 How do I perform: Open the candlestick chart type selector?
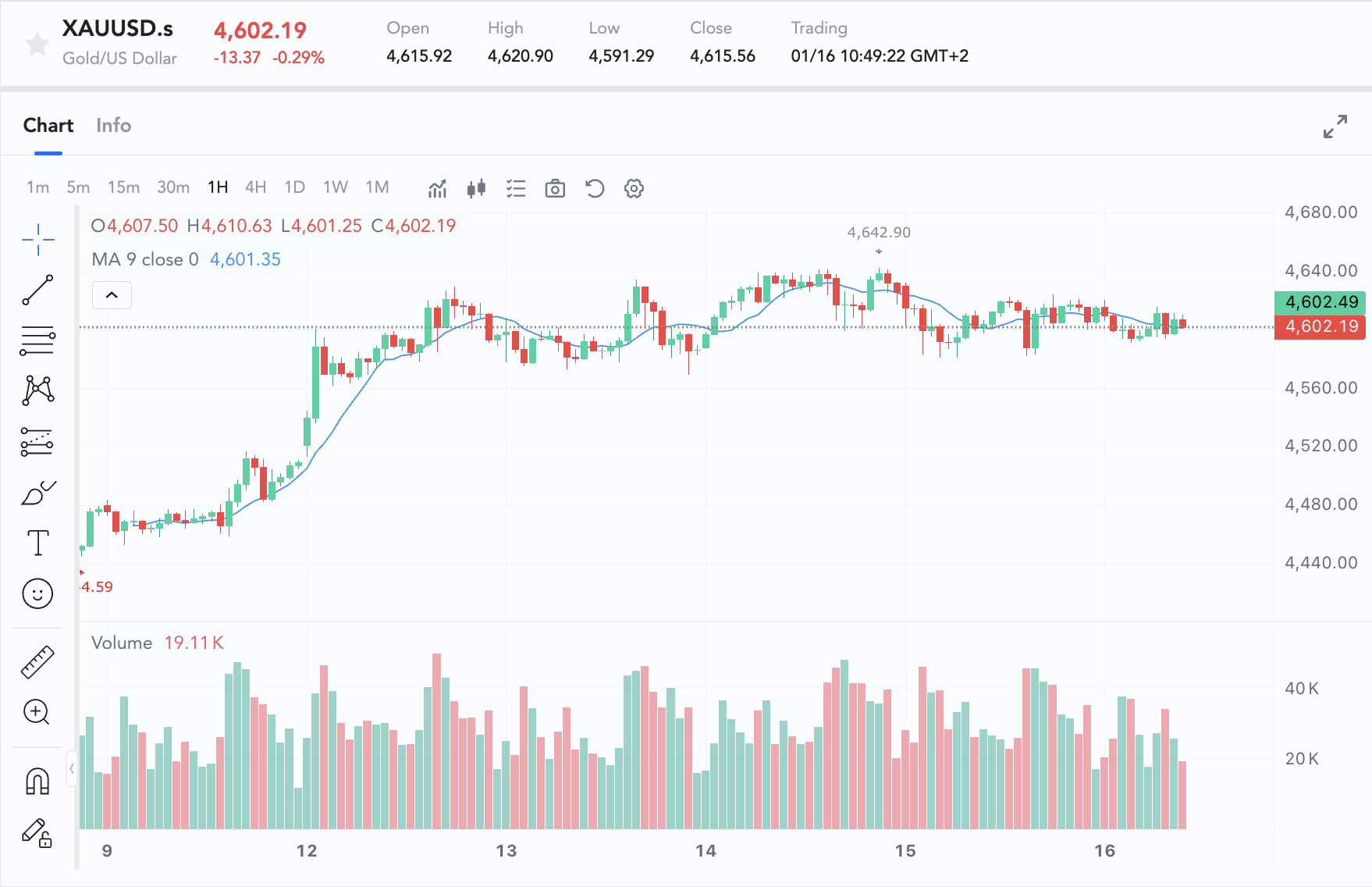click(x=476, y=188)
